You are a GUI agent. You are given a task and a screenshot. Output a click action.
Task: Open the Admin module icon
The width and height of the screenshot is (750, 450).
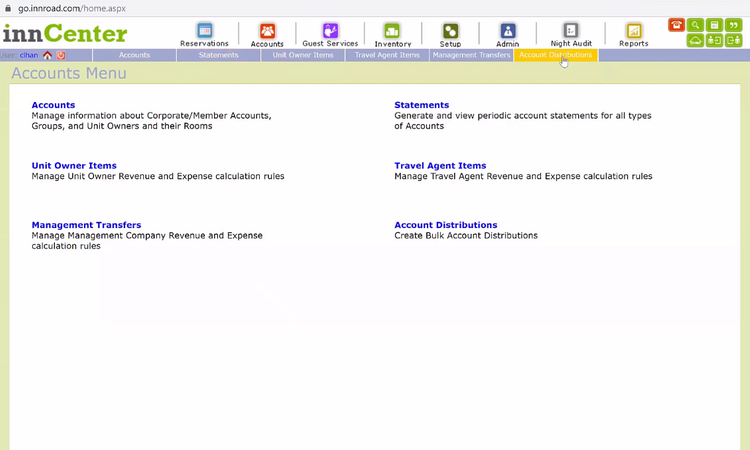click(508, 31)
